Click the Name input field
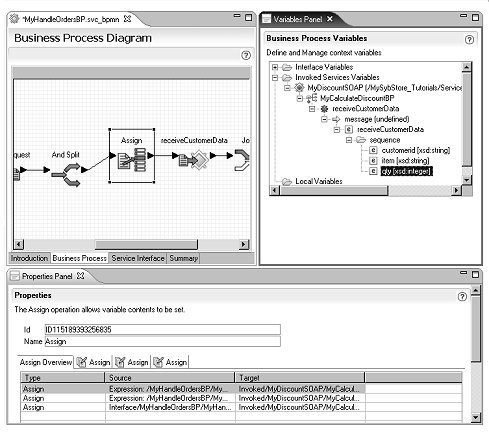489x443 pixels. (x=163, y=341)
